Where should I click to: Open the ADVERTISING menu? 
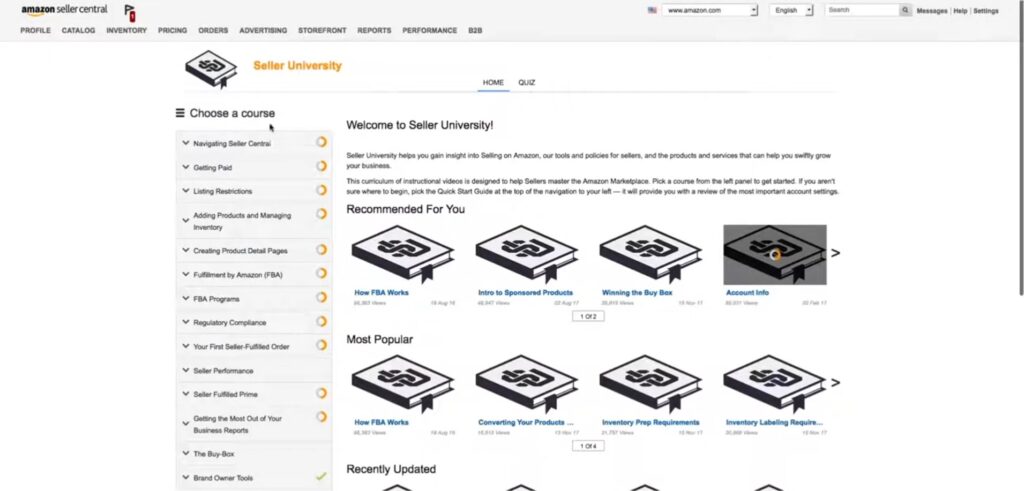(x=263, y=31)
